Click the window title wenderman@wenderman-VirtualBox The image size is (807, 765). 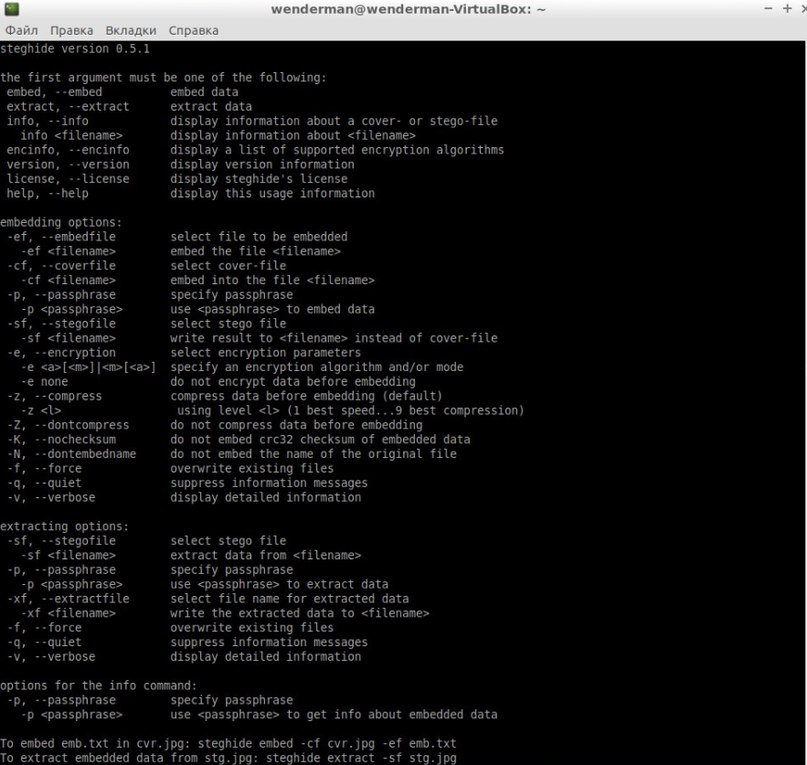click(x=408, y=9)
